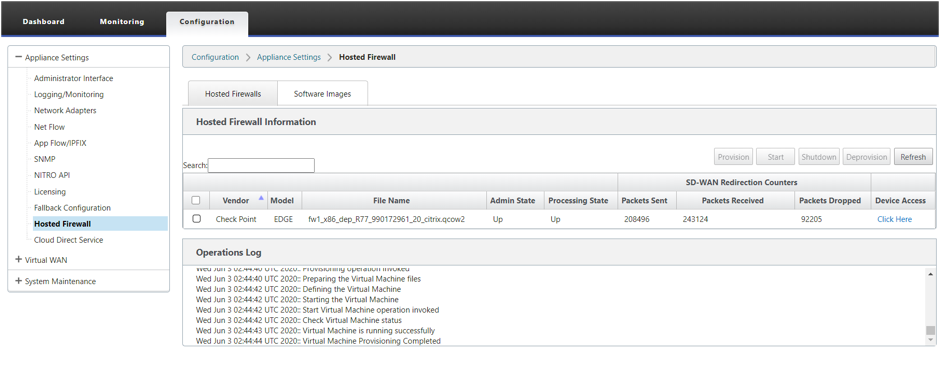The width and height of the screenshot is (939, 389).
Task: Click the Shutdown button
Action: (819, 157)
